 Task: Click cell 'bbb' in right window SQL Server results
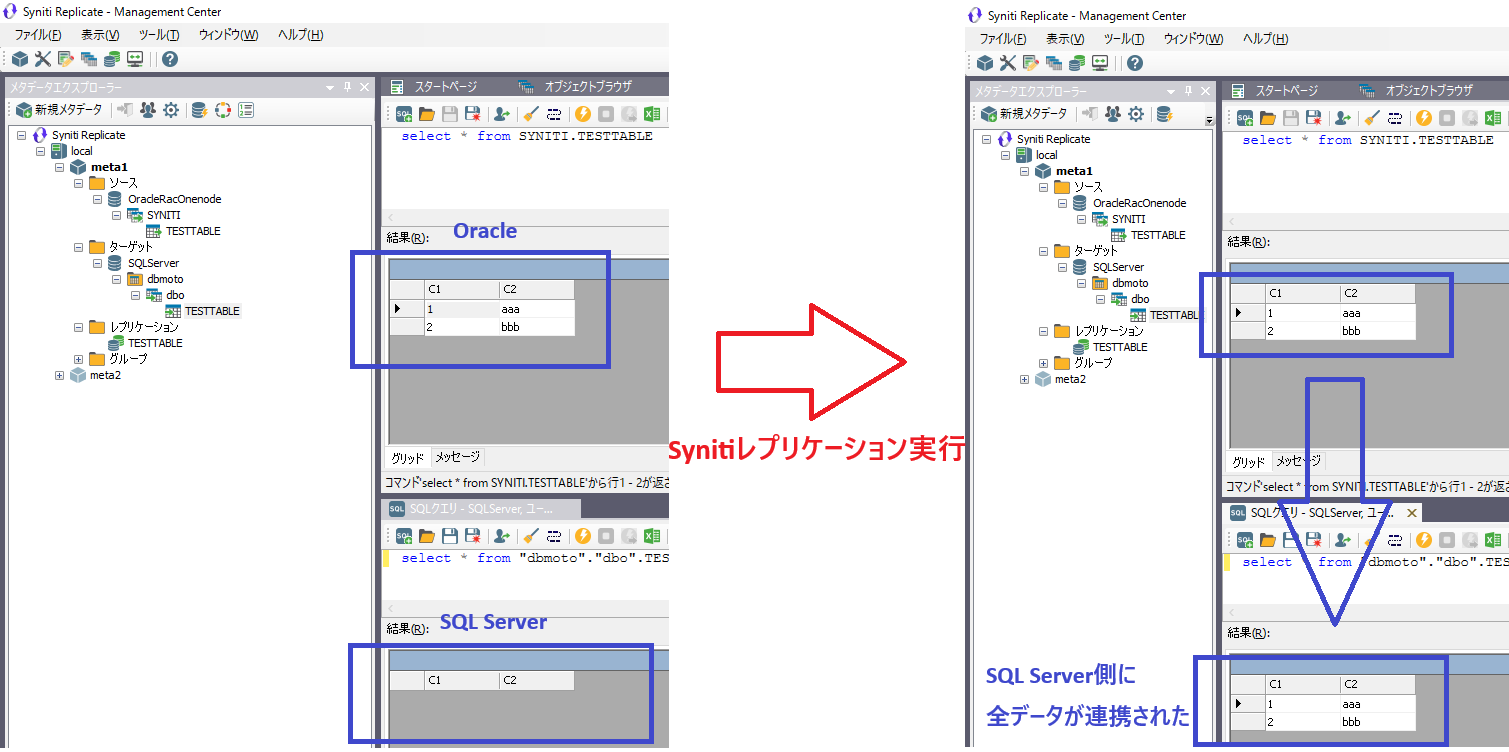click(1377, 721)
